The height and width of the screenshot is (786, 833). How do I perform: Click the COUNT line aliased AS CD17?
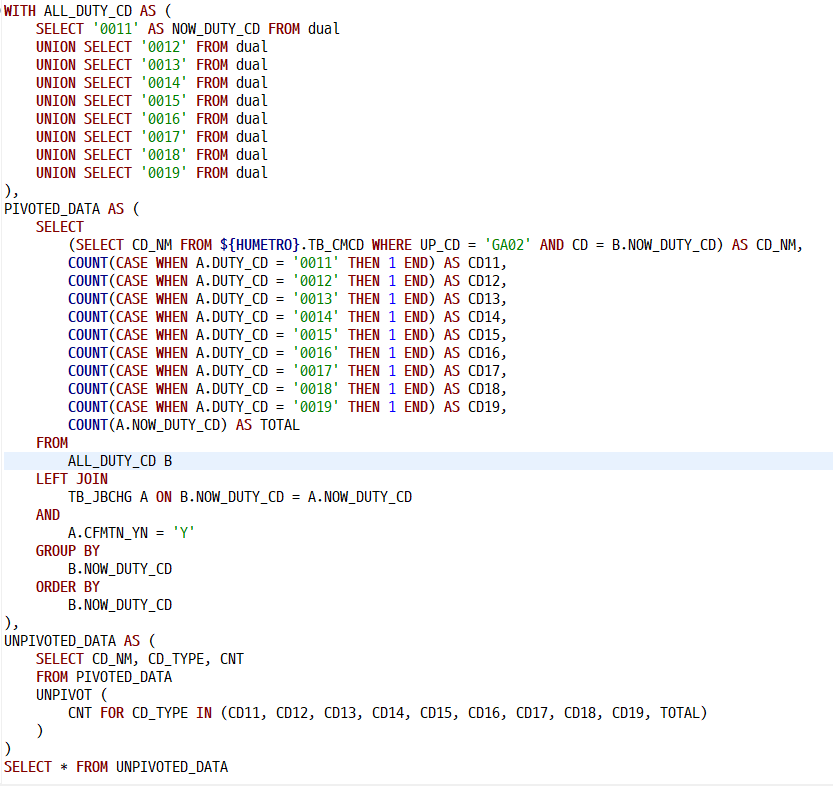287,371
